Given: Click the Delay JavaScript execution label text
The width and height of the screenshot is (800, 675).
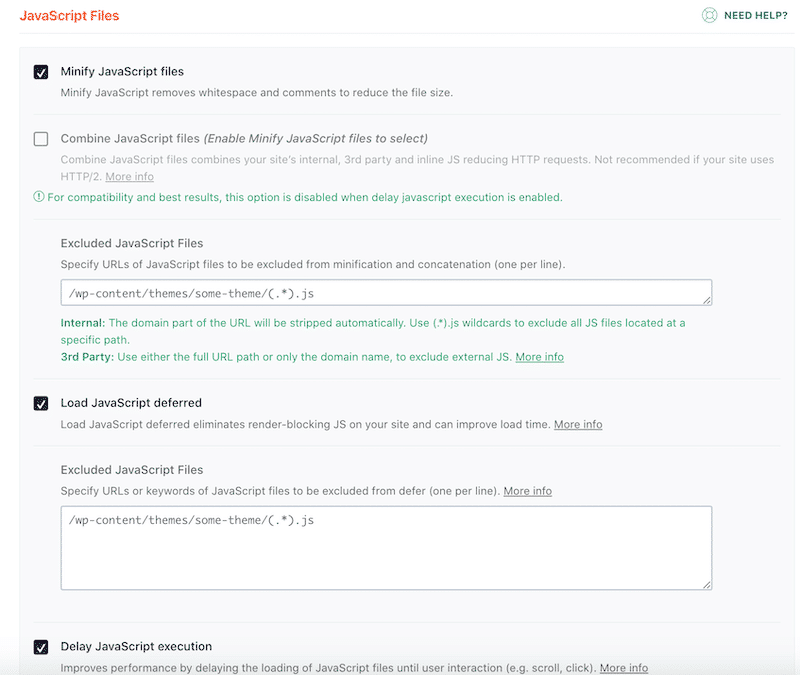Looking at the screenshot, I should click(x=136, y=646).
